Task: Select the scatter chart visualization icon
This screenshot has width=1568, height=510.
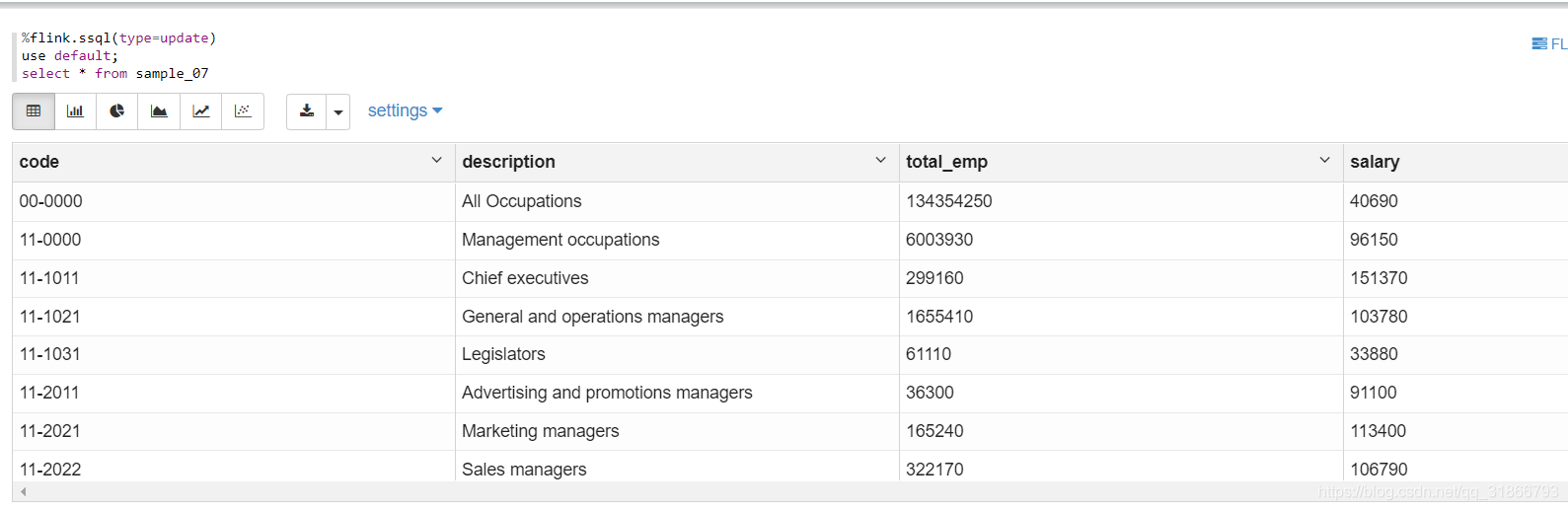Action: point(243,111)
